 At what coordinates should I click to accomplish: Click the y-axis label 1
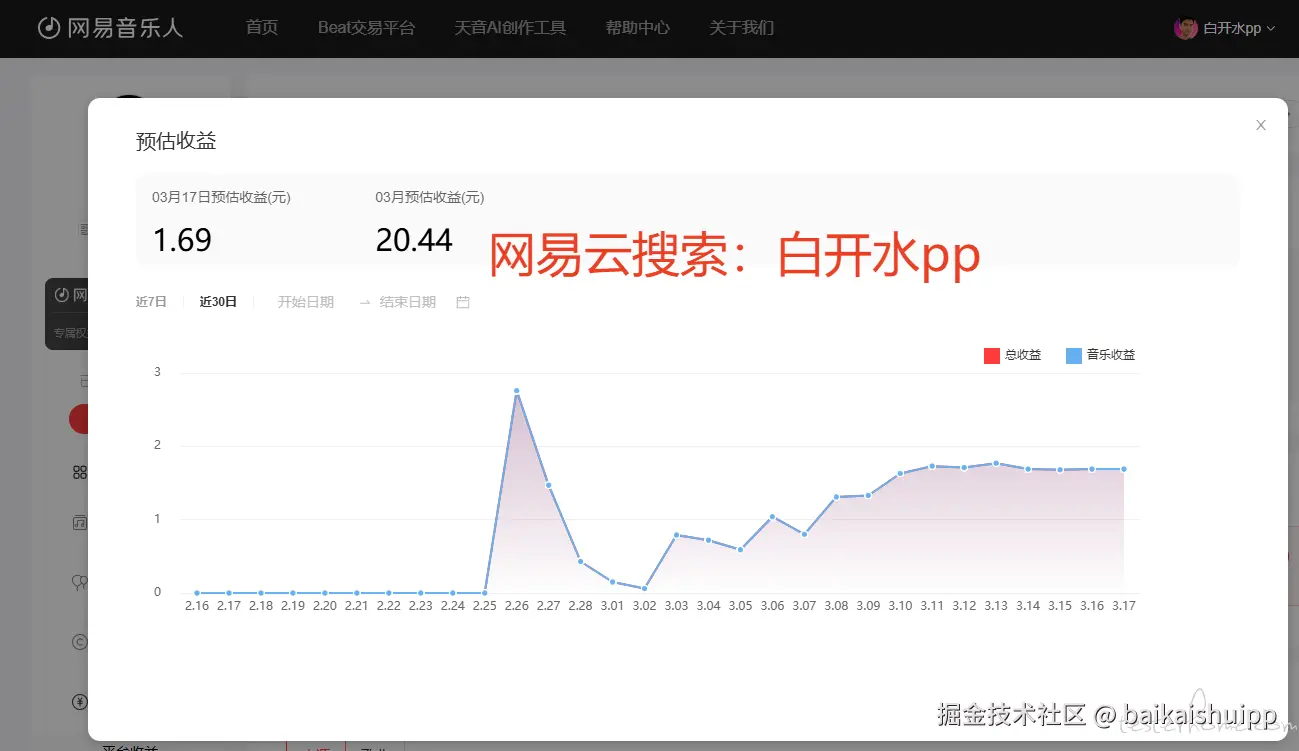(157, 519)
